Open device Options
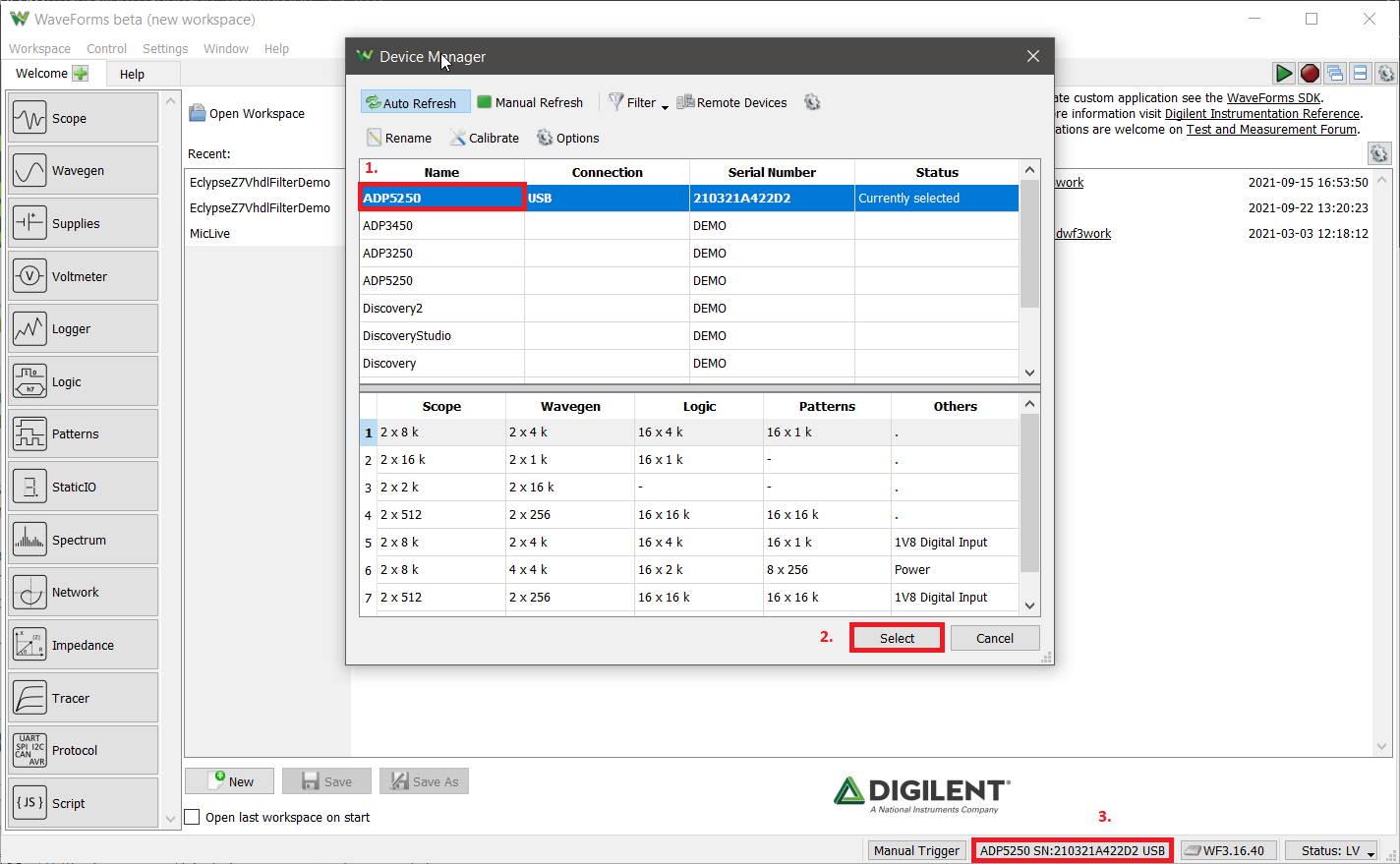The height and width of the screenshot is (864, 1400). (567, 138)
